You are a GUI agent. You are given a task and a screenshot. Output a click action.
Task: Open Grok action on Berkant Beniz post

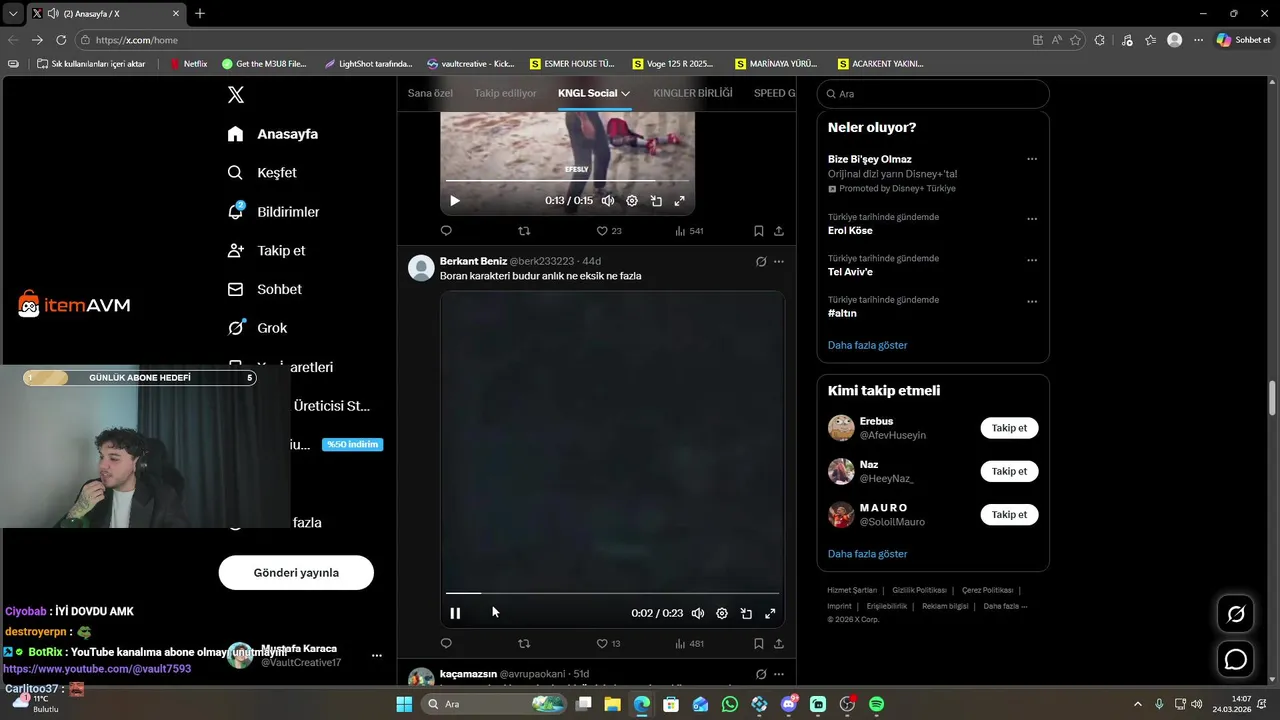coord(761,262)
